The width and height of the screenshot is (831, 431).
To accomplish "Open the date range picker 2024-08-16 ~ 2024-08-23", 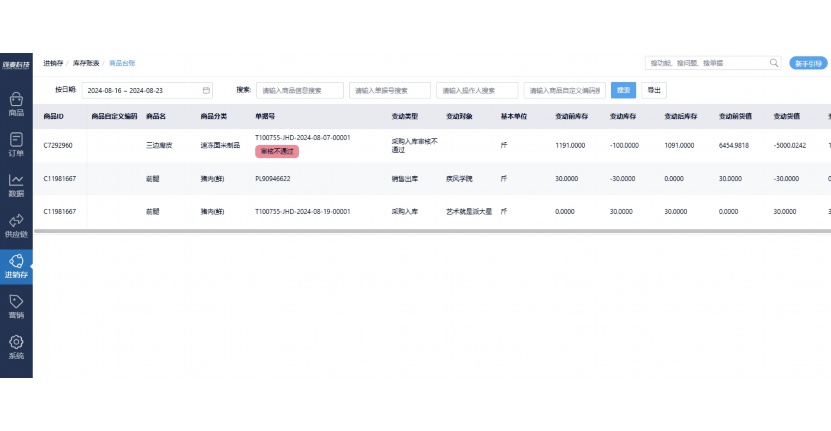I will (147, 90).
